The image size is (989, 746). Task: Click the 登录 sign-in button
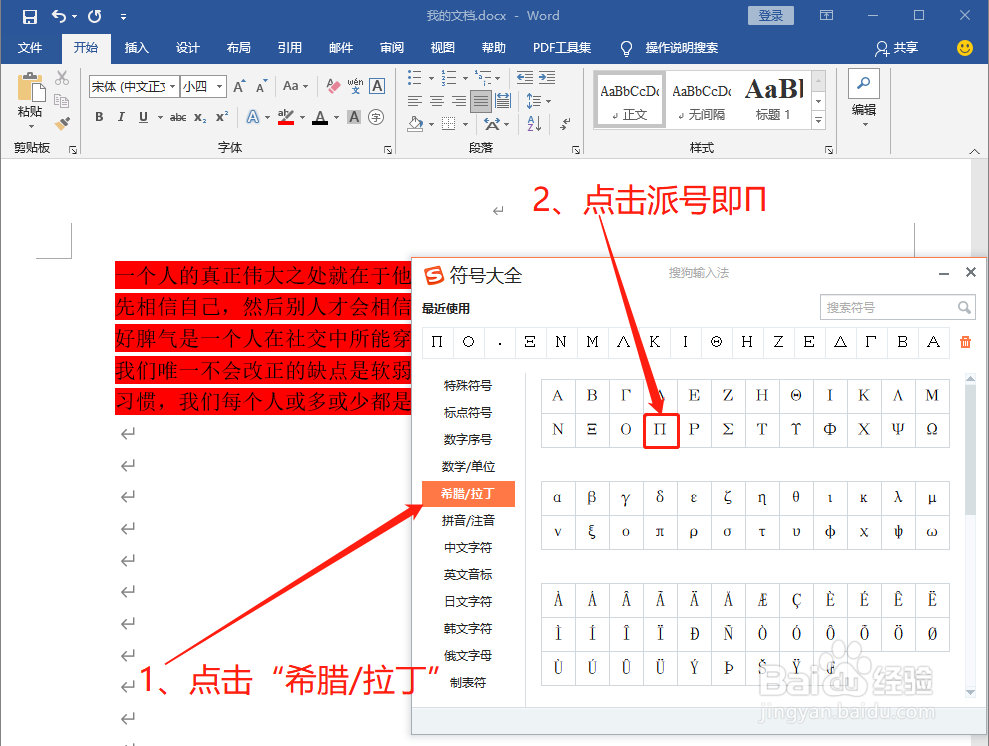click(x=771, y=16)
